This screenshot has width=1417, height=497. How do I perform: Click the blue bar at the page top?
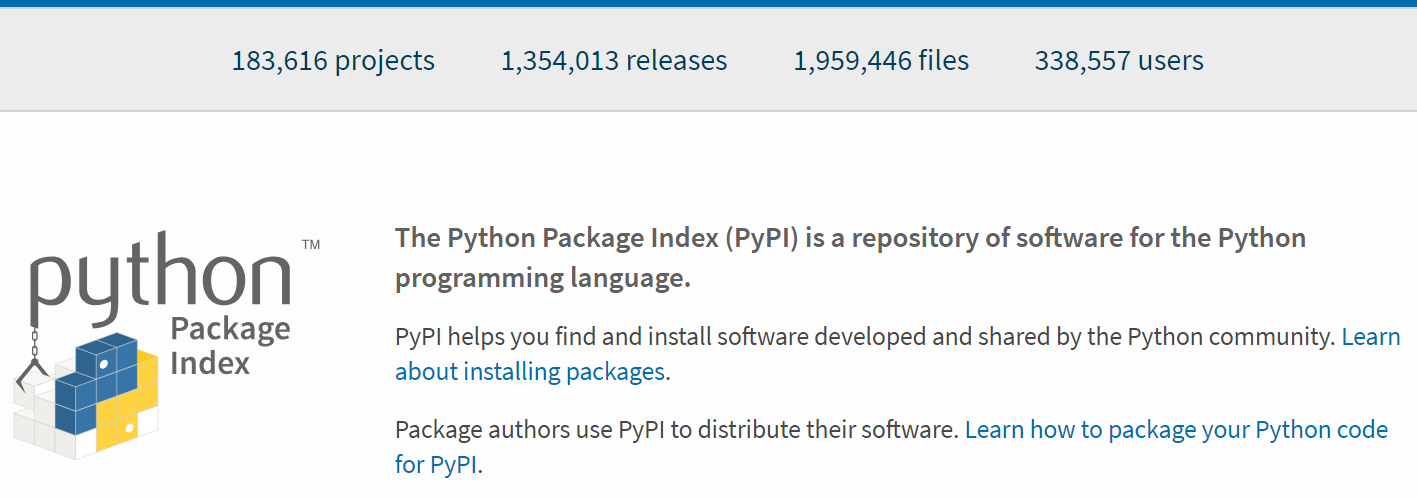click(x=708, y=3)
